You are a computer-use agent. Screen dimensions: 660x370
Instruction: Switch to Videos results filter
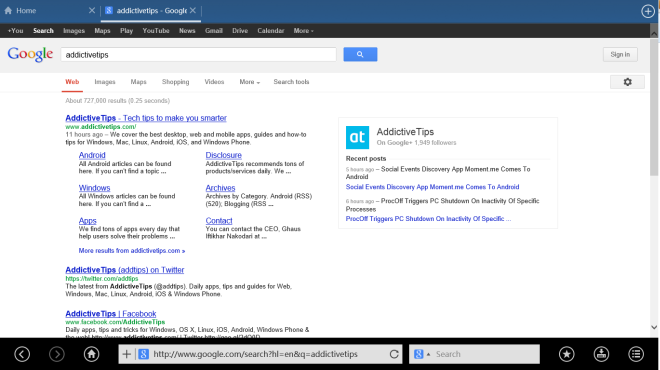[x=214, y=82]
